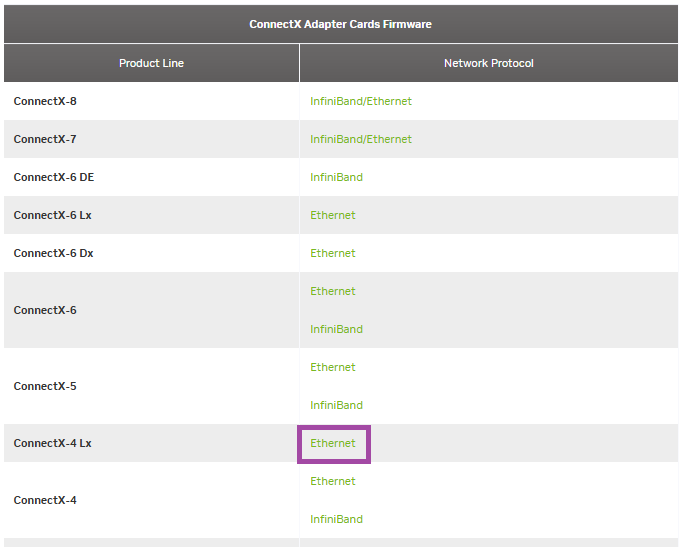Open ConnectX-7 InfiniBand/Ethernet firmware link

tap(360, 139)
